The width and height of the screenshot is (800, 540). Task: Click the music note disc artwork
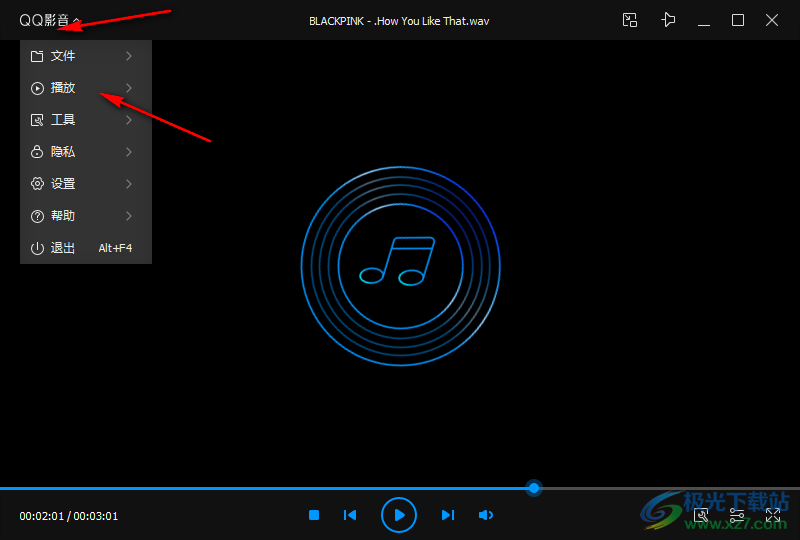(x=401, y=266)
